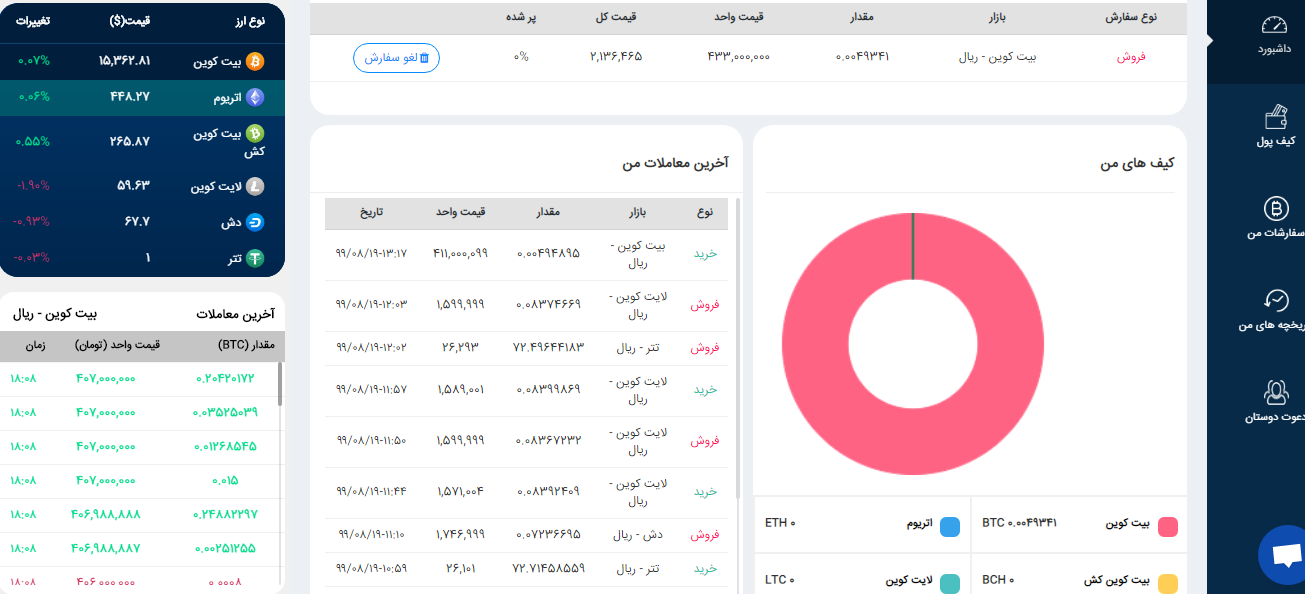Open the داشبورد dashboard sidebar icon
The height and width of the screenshot is (594, 1305).
pos(1273,25)
